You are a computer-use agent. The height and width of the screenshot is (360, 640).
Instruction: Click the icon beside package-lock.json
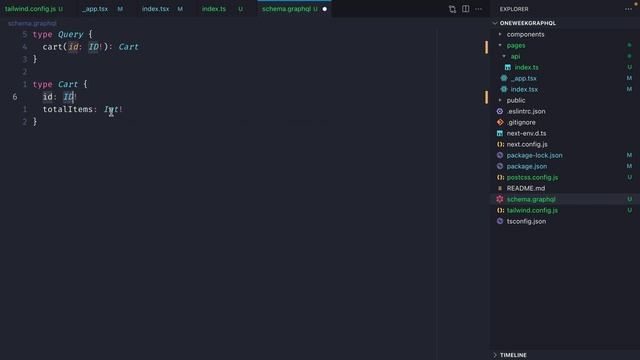pyautogui.click(x=500, y=155)
